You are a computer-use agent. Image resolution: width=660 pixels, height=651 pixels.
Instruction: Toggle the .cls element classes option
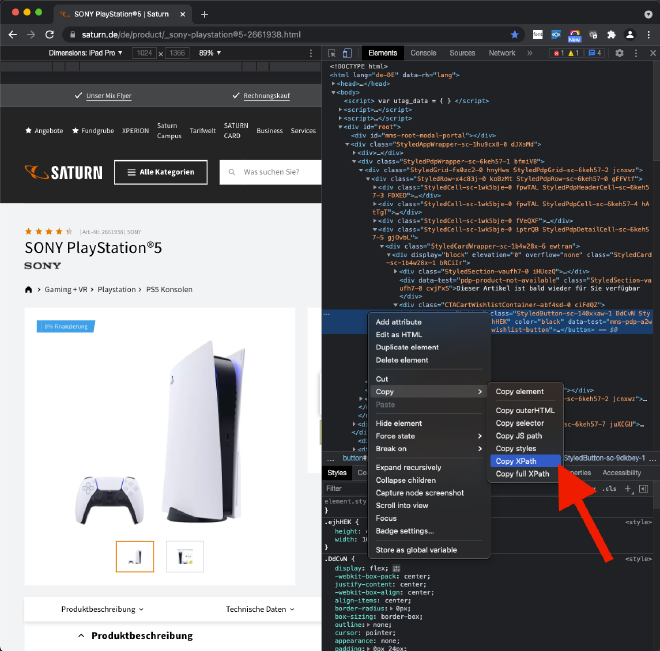610,489
